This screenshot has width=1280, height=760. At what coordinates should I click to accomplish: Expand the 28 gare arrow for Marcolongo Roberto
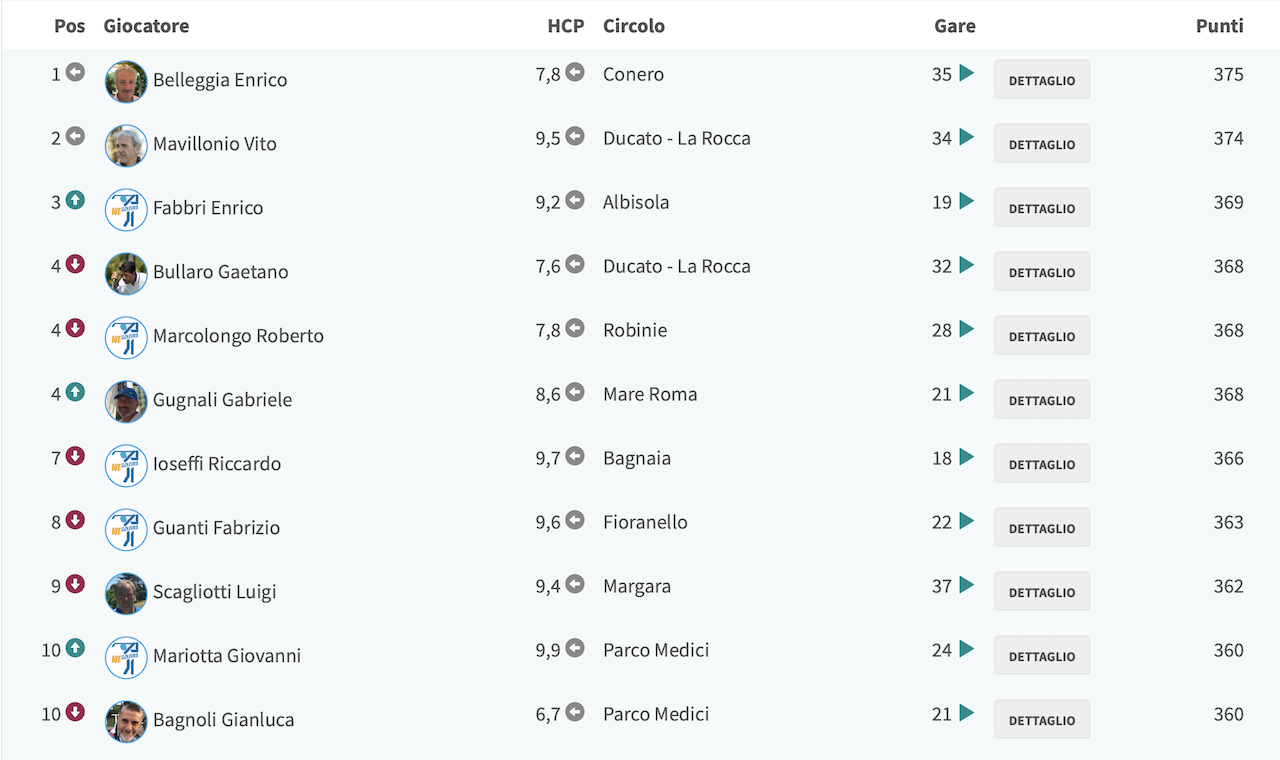[966, 329]
